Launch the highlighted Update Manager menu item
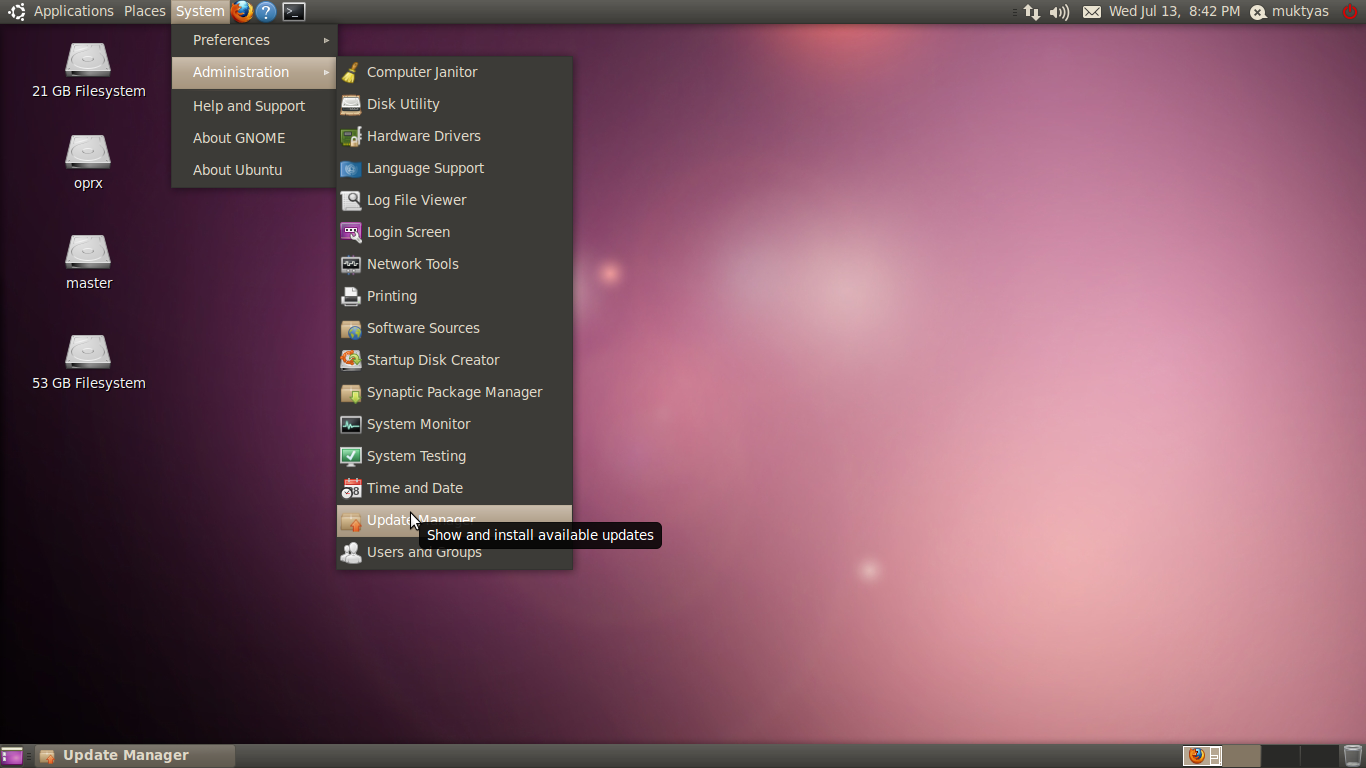The image size is (1366, 768). 455,520
